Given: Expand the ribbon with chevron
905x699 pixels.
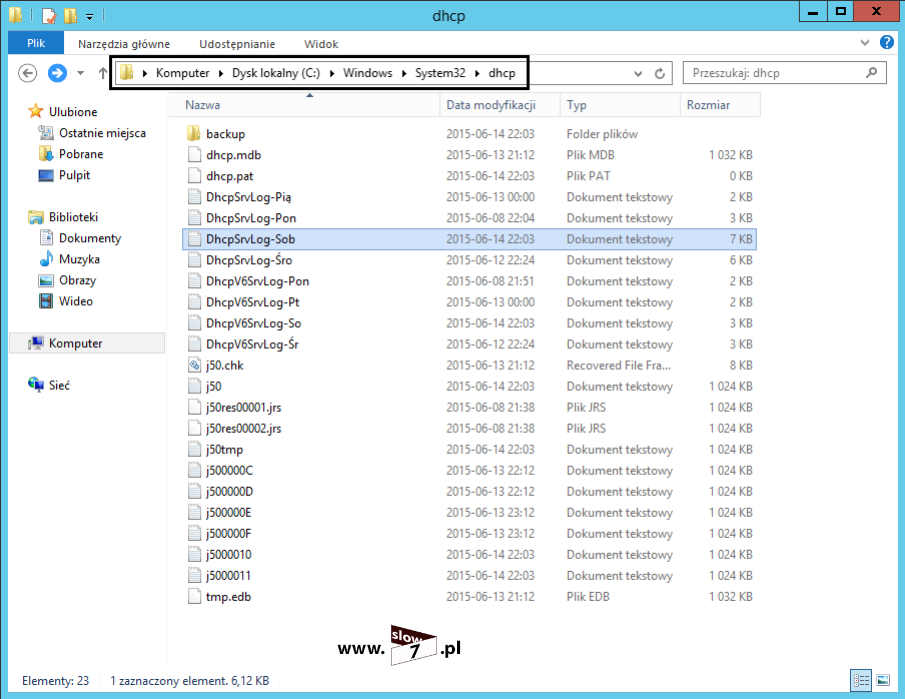Looking at the screenshot, I should tap(866, 44).
